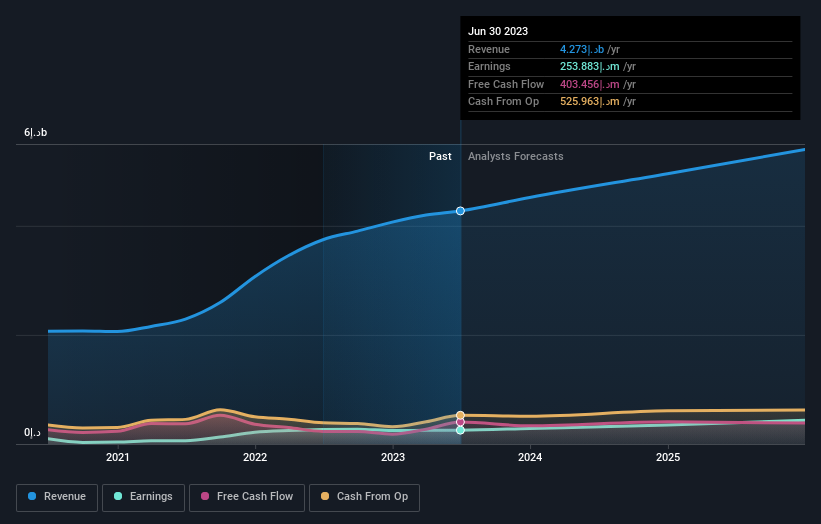Click the Revenue 4.273 value in tooltip
821x524 pixels.
click(x=582, y=49)
